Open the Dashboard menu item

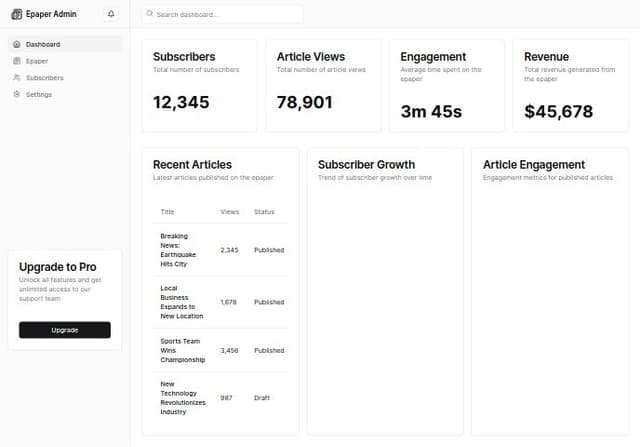[65, 44]
